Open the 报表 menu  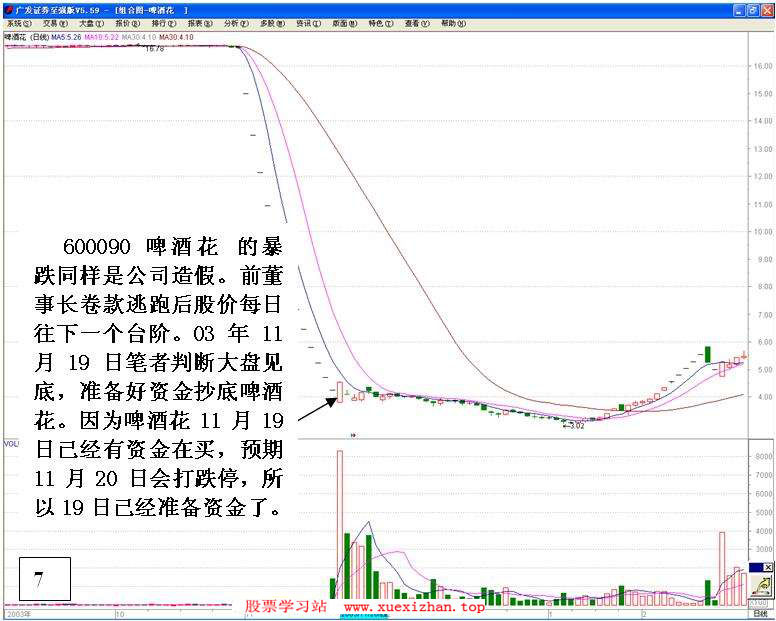click(x=200, y=23)
